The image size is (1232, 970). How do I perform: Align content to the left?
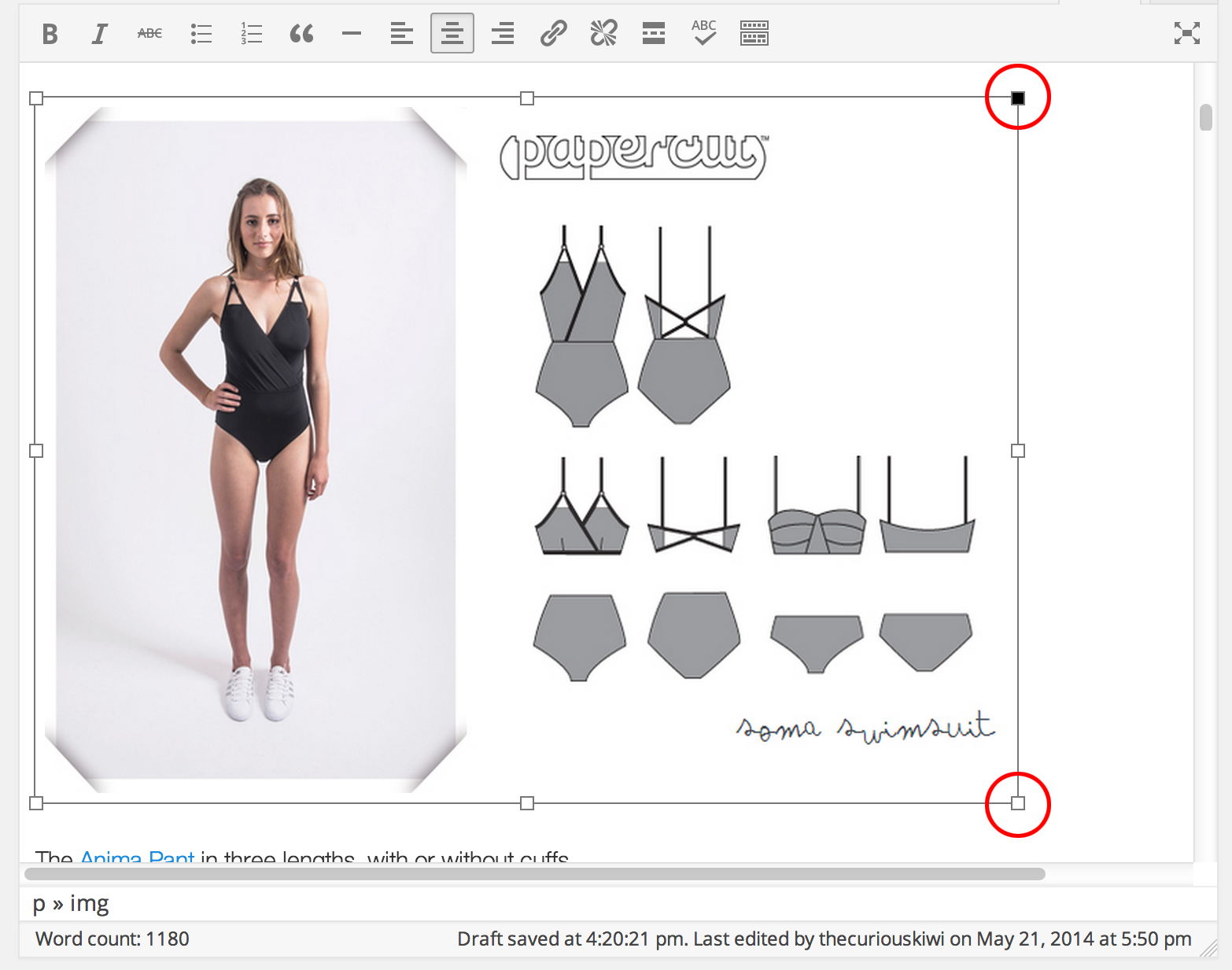pyautogui.click(x=402, y=34)
